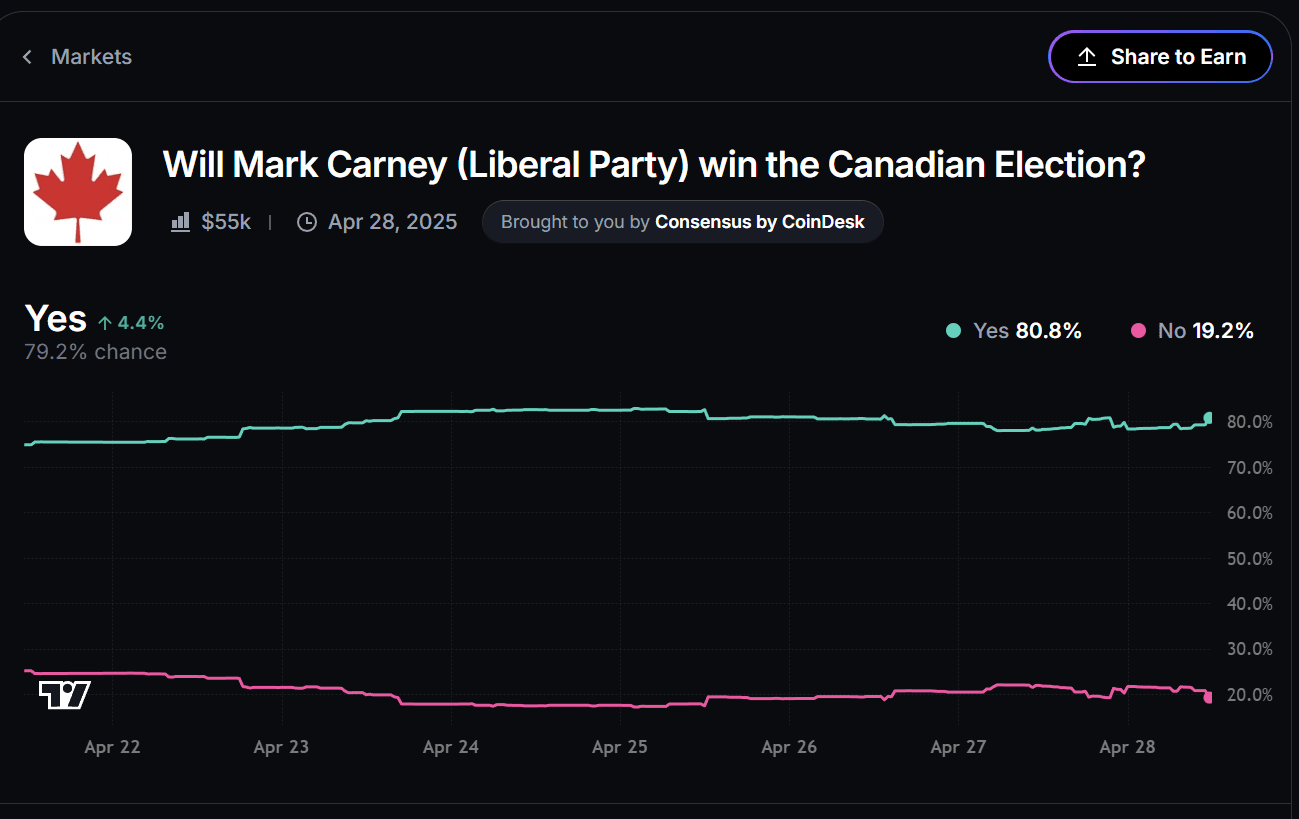This screenshot has height=819, width=1299.
Task: Collapse the chart back via the left chevron
Action: (25, 57)
